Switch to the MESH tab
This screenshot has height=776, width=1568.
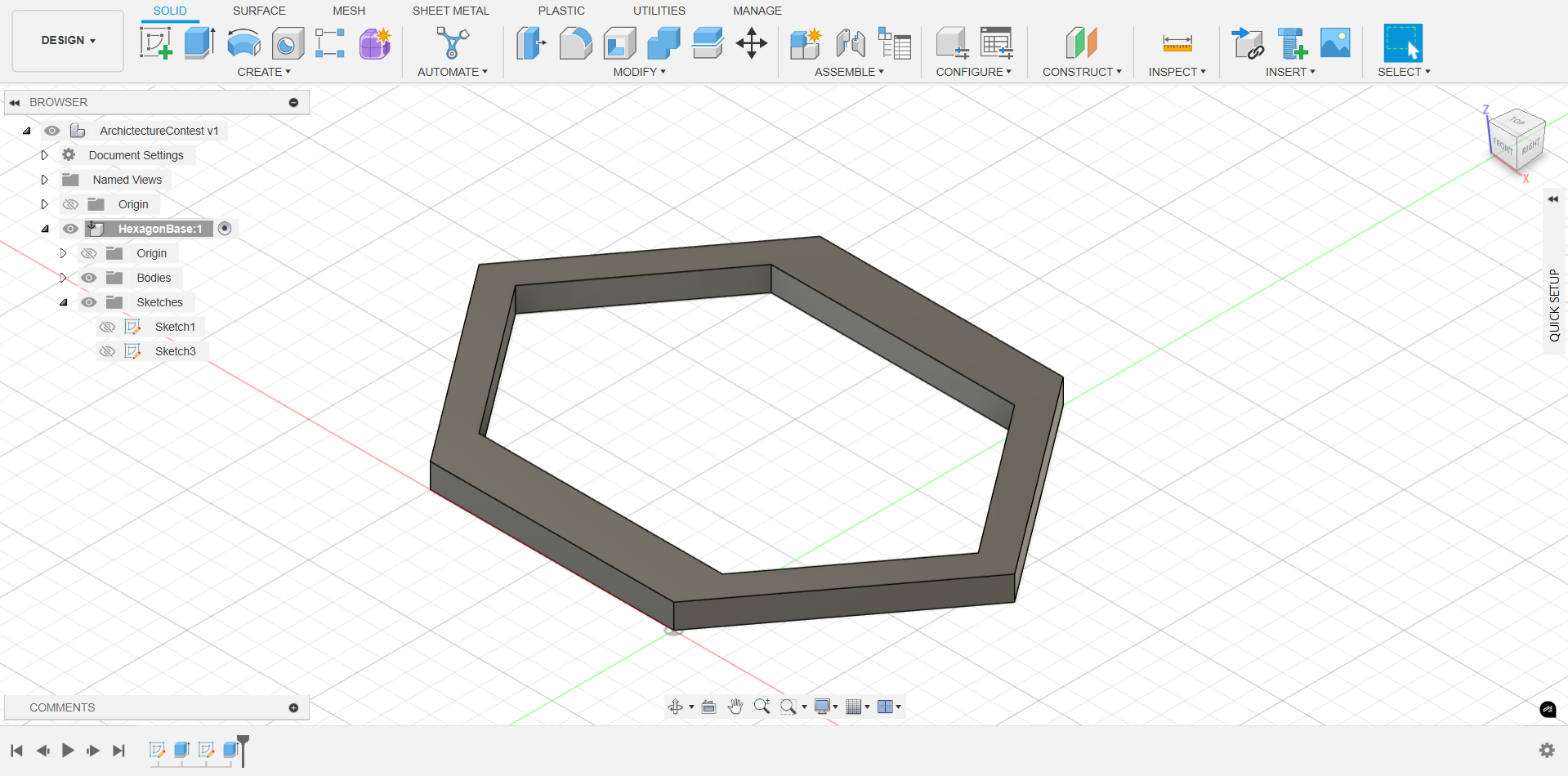(x=349, y=11)
